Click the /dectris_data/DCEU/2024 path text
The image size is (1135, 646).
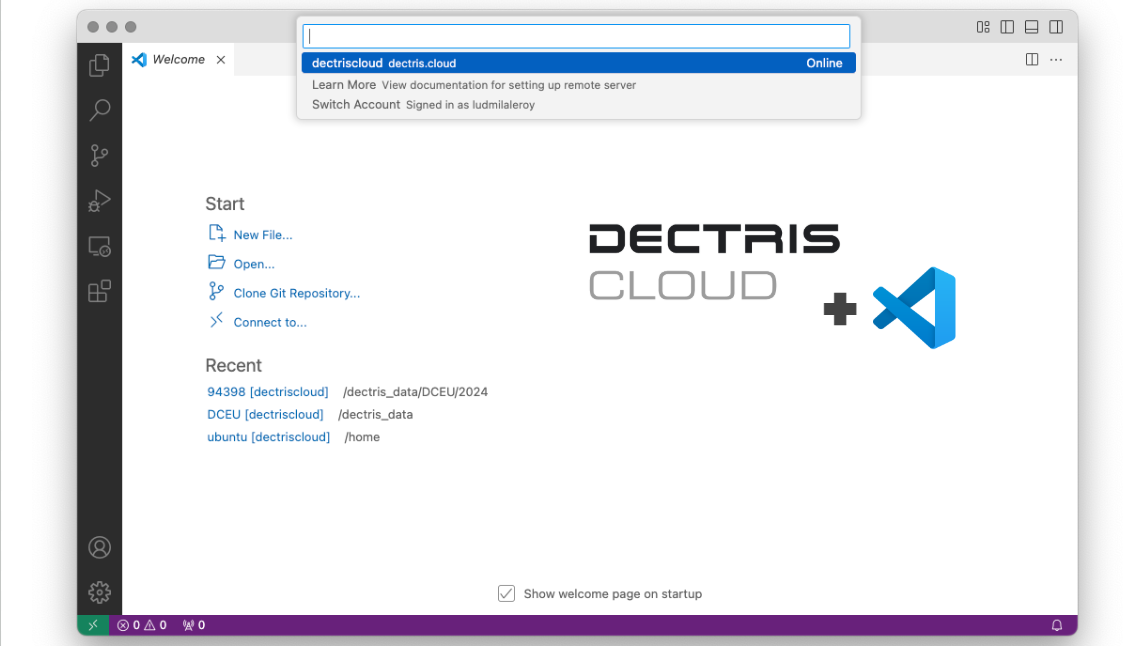pos(415,392)
